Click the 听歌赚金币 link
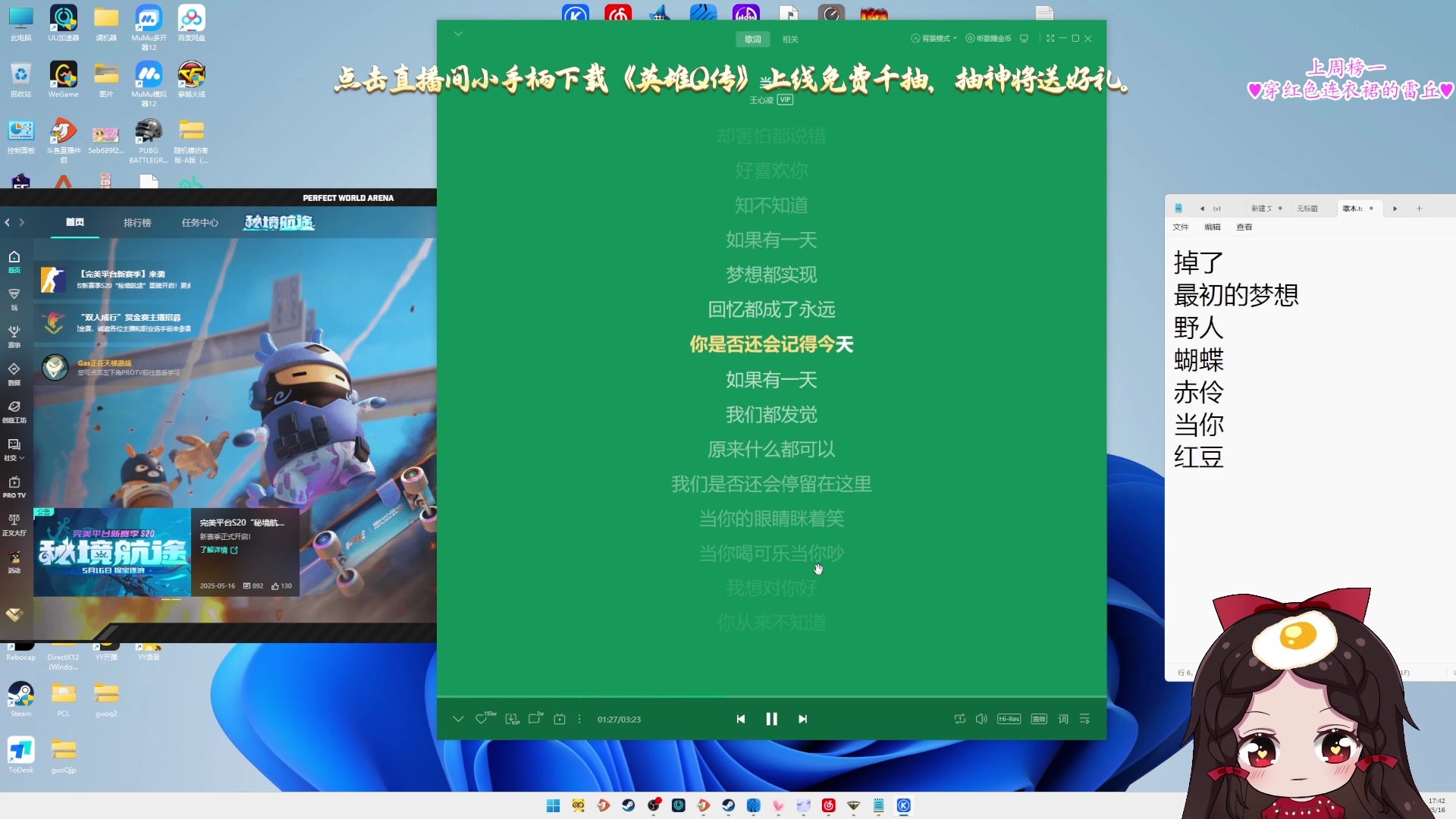This screenshot has width=1456, height=819. click(989, 38)
